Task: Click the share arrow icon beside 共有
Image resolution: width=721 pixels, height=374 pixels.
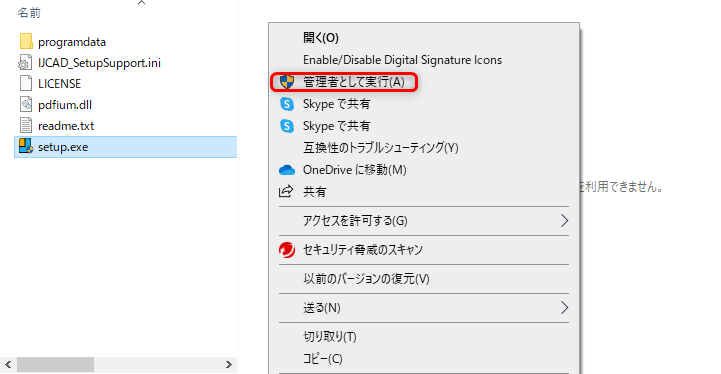Action: tap(286, 191)
